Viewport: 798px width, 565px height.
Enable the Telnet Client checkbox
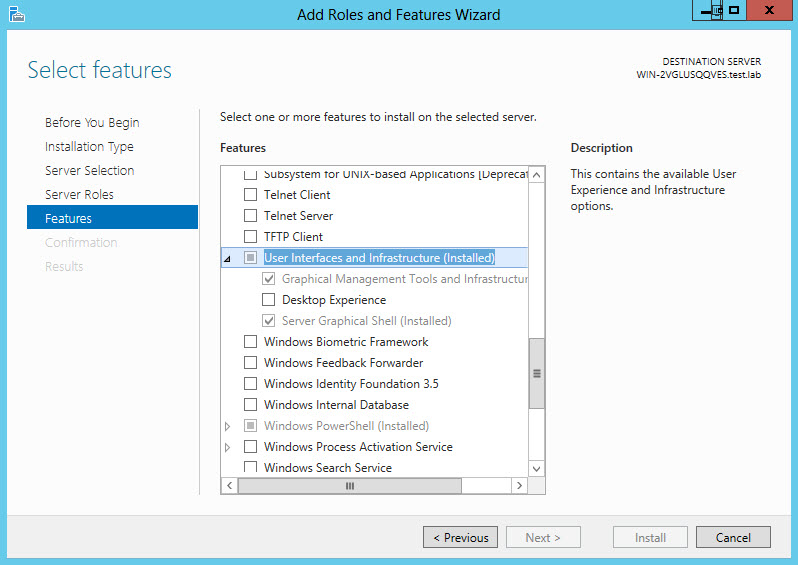(251, 195)
